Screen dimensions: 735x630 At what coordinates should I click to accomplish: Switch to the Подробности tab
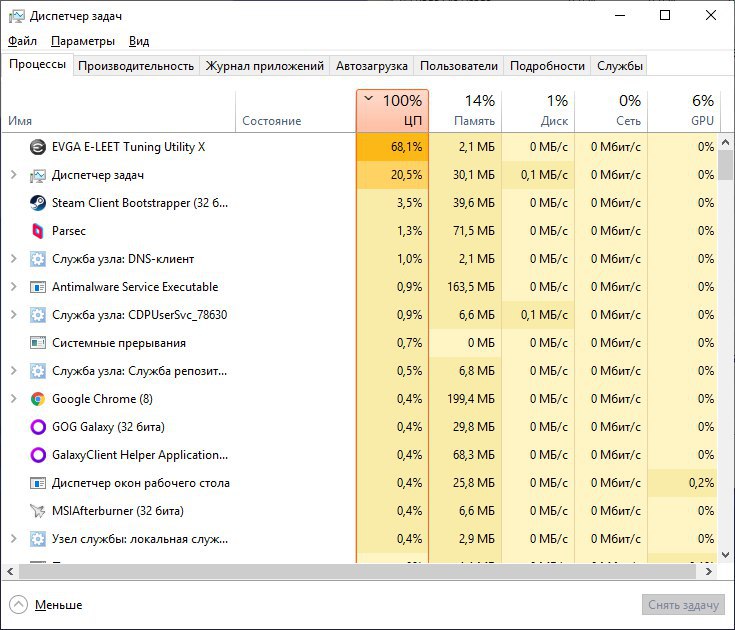point(547,66)
